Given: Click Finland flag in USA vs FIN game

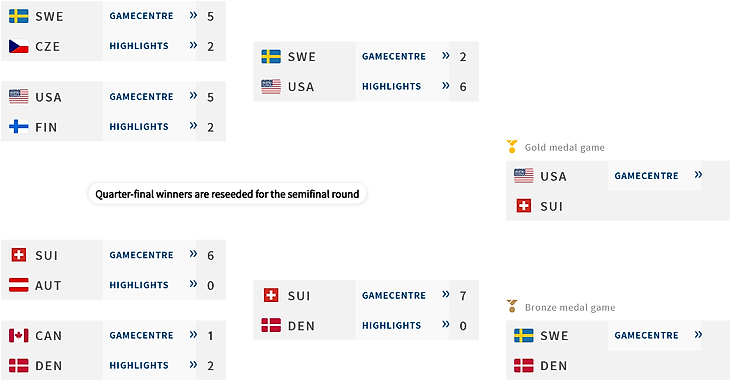Looking at the screenshot, I should coord(19,127).
